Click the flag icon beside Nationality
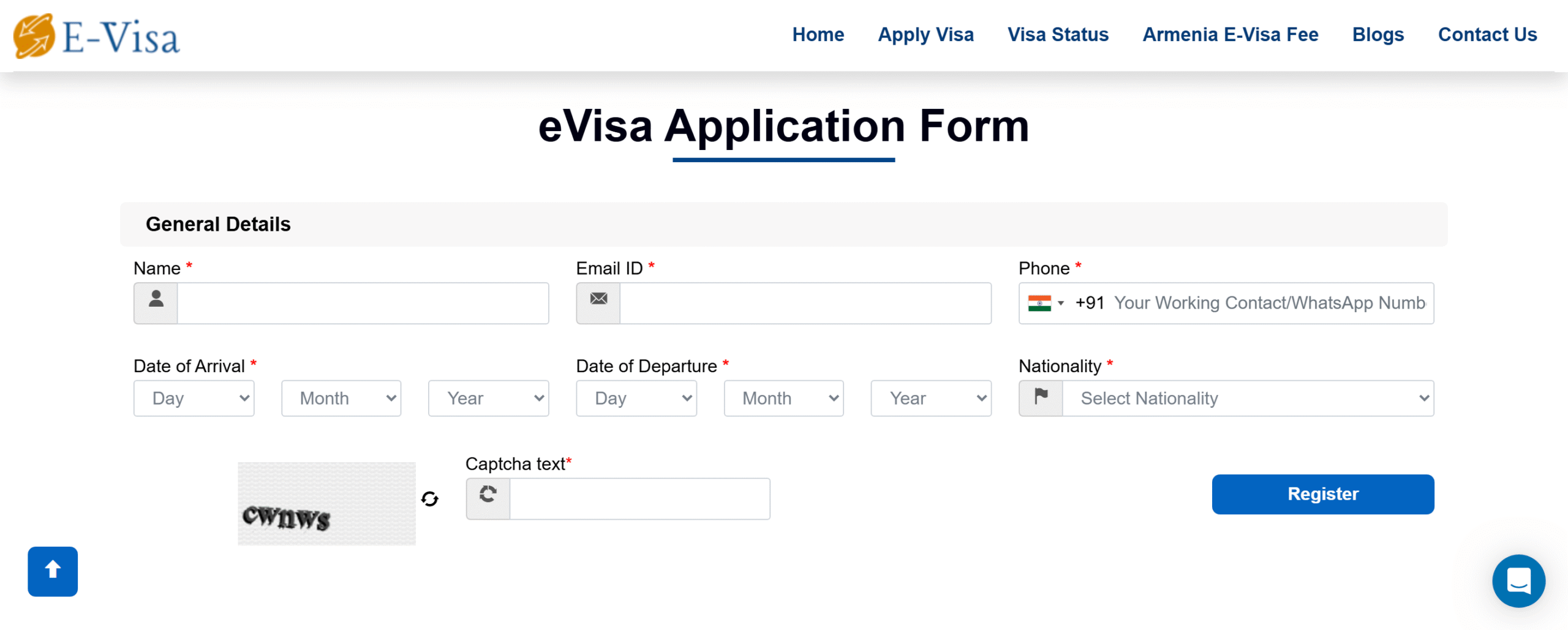 click(x=1041, y=398)
